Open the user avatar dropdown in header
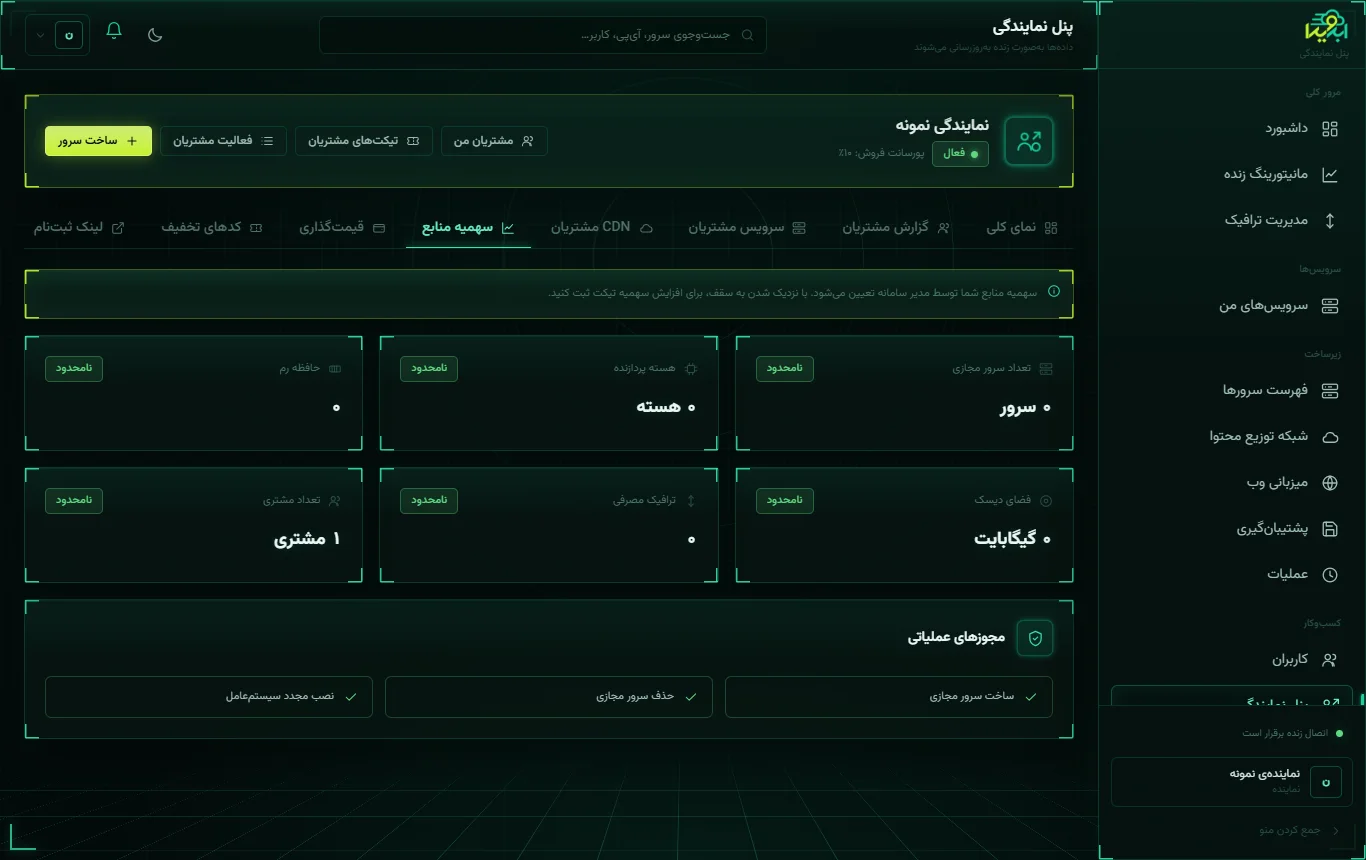The image size is (1366, 860). coord(59,34)
